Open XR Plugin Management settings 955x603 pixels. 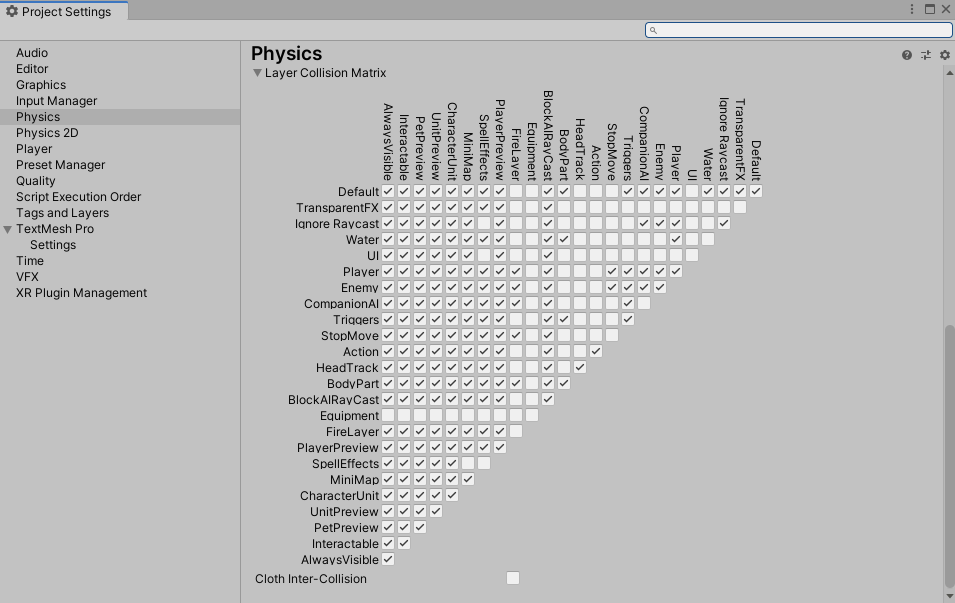click(x=82, y=293)
